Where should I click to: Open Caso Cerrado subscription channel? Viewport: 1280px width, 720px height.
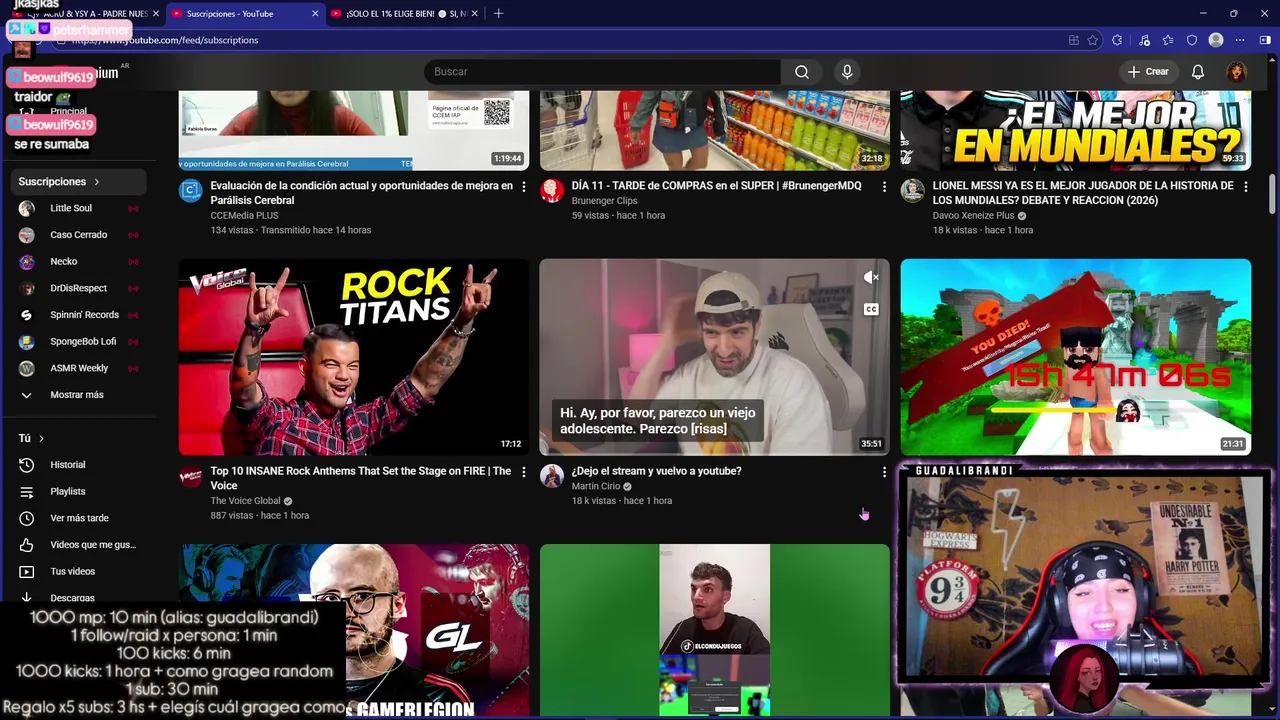pos(78,235)
